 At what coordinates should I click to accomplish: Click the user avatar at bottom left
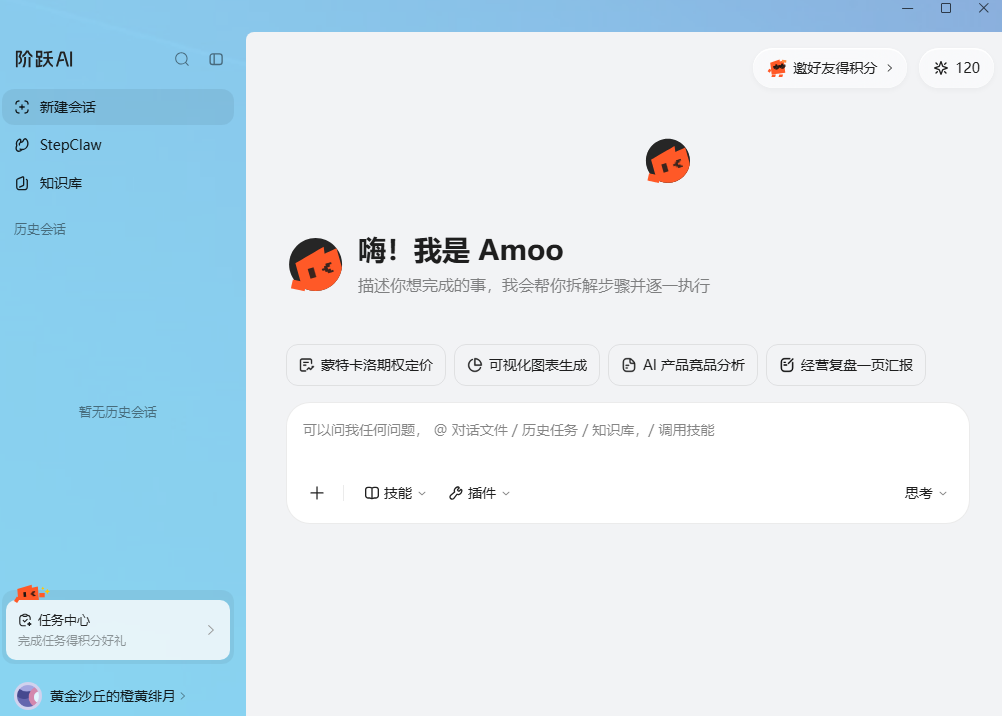(28, 696)
